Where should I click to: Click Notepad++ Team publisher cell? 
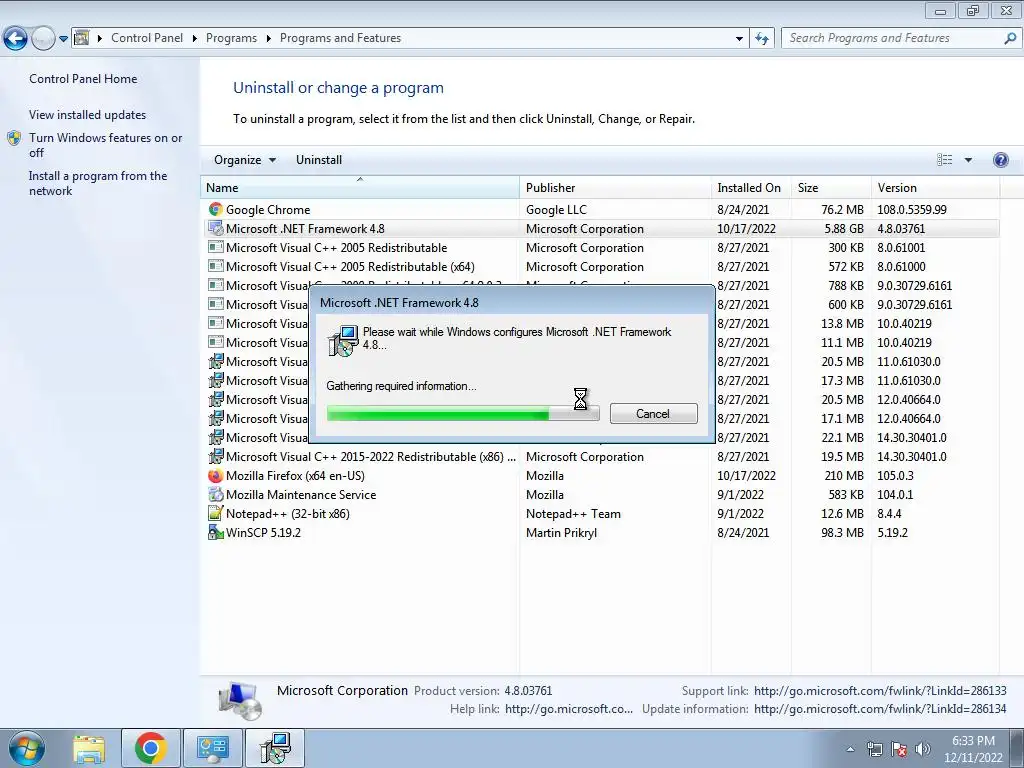coord(573,513)
